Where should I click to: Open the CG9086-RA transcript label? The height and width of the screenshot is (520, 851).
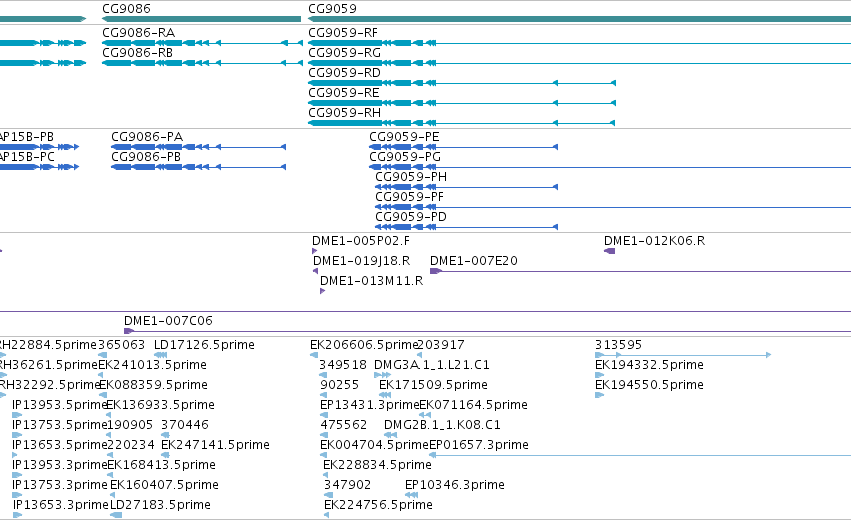pyautogui.click(x=138, y=33)
